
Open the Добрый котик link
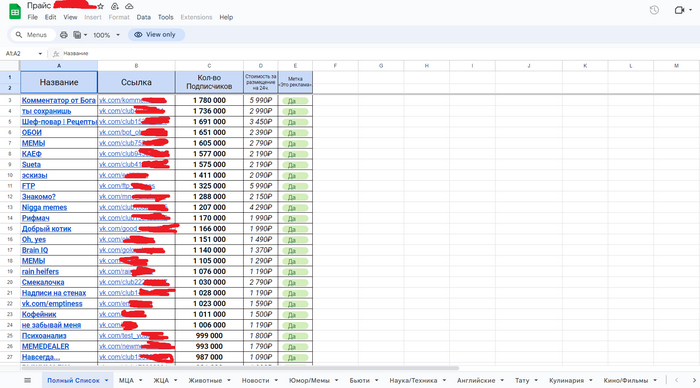(46, 229)
